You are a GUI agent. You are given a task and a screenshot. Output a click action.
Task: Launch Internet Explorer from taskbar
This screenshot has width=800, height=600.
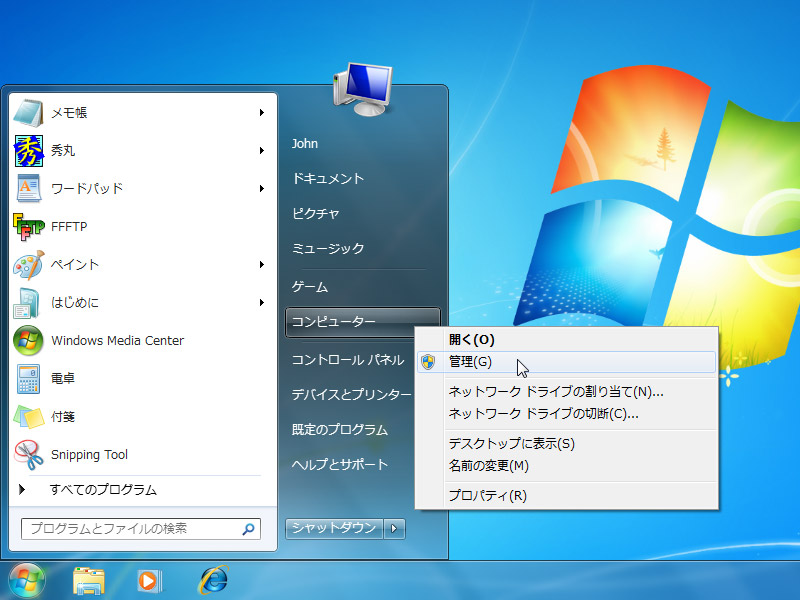tap(213, 580)
